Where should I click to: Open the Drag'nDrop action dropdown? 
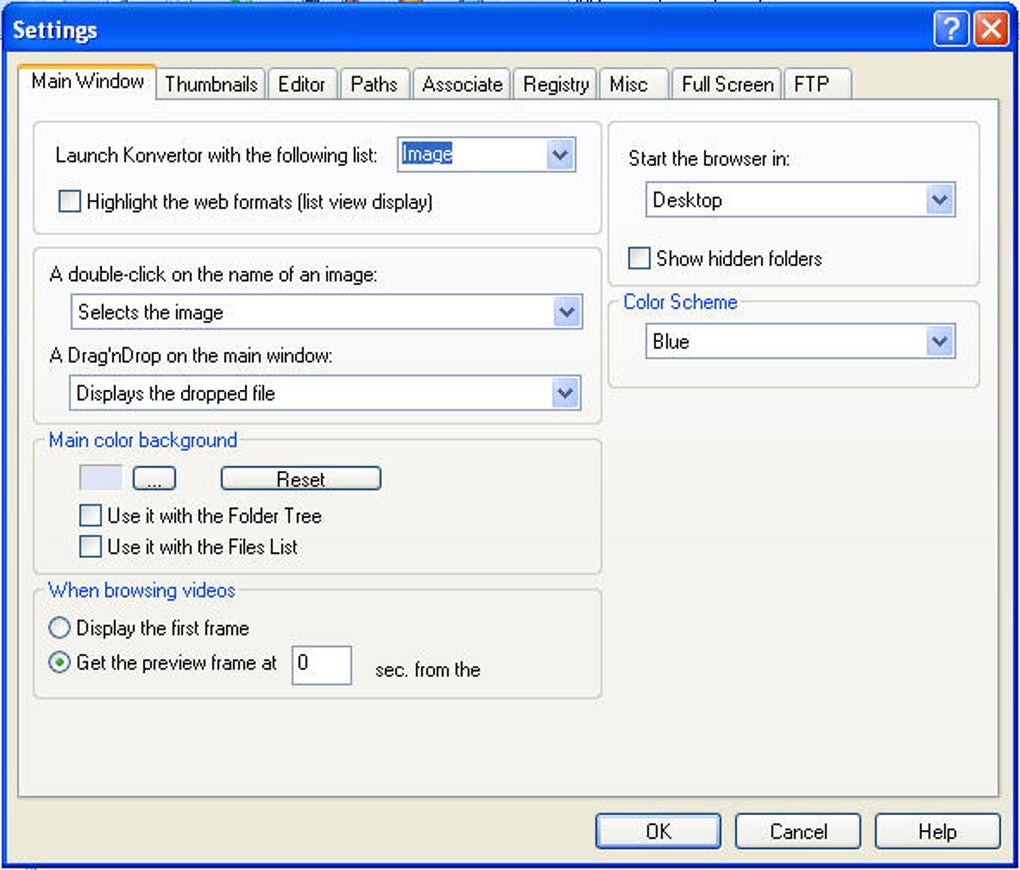tap(566, 393)
